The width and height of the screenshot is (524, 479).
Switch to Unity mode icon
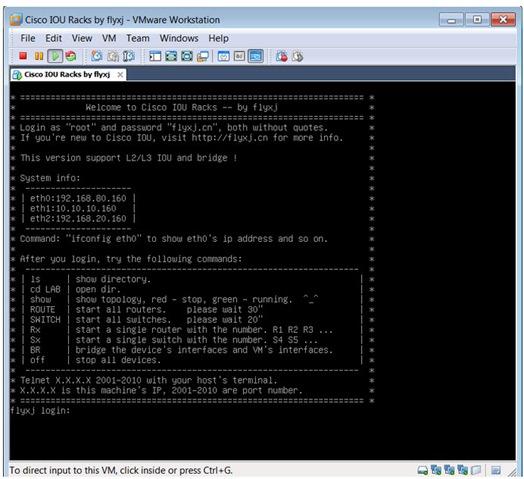point(203,56)
